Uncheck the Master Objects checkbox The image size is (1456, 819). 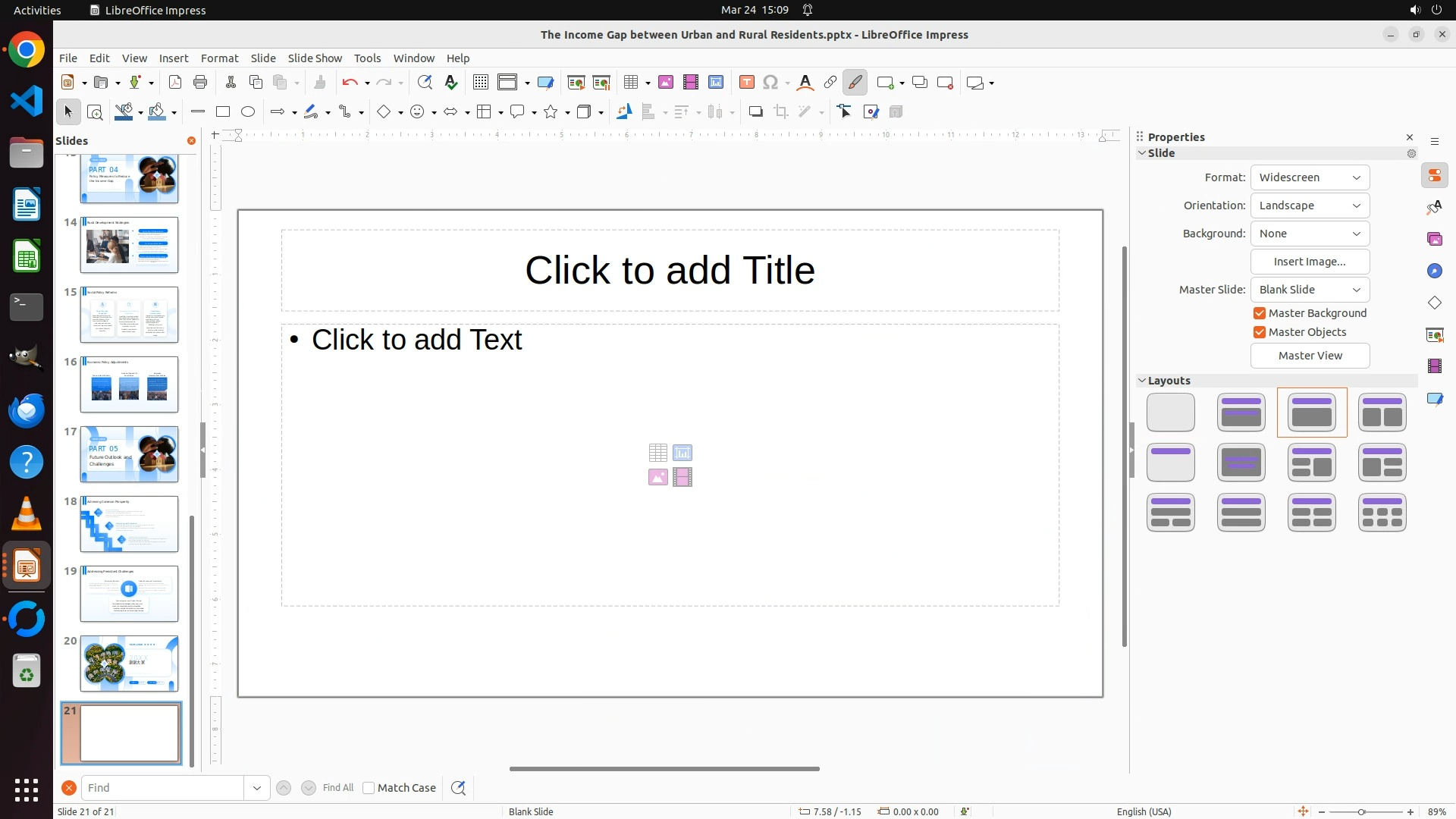(x=1260, y=332)
